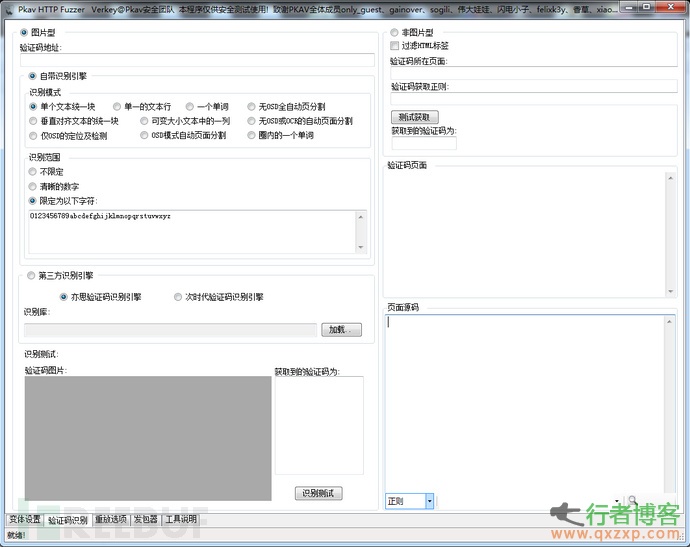Click the magnifier search icon below page source
This screenshot has width=690, height=547.
coord(633,500)
